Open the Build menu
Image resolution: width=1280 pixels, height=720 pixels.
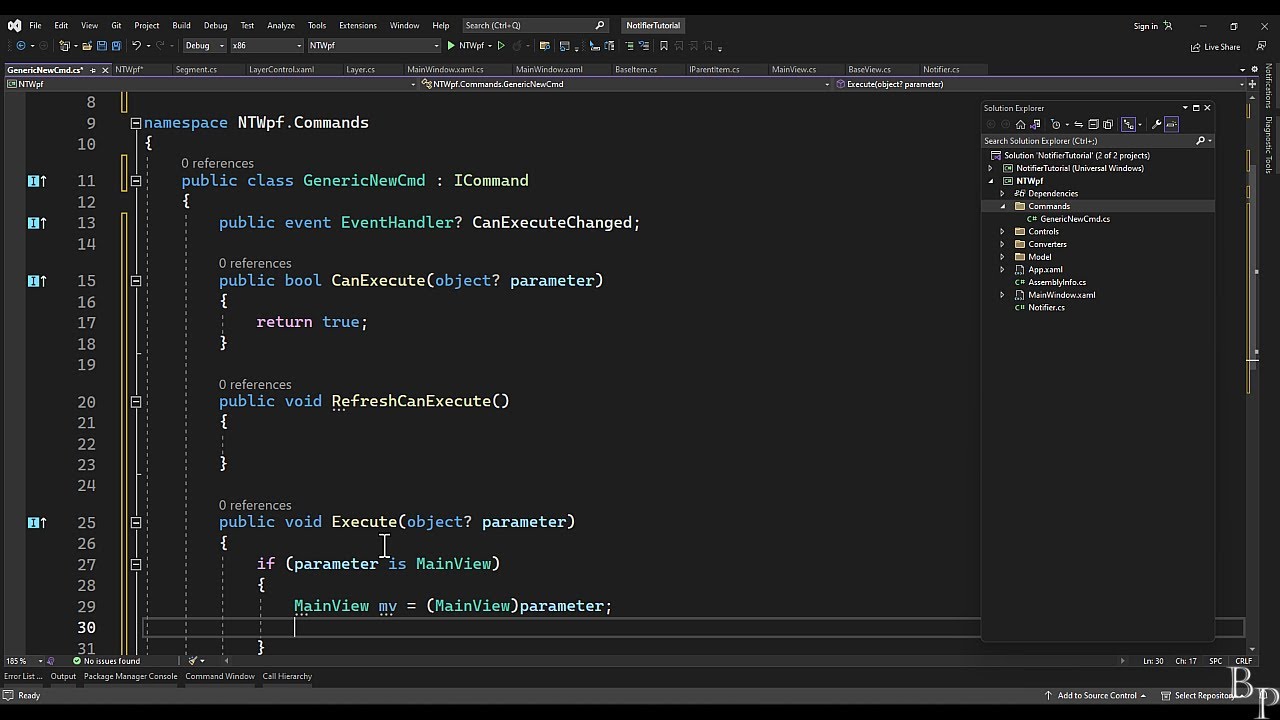point(181,25)
